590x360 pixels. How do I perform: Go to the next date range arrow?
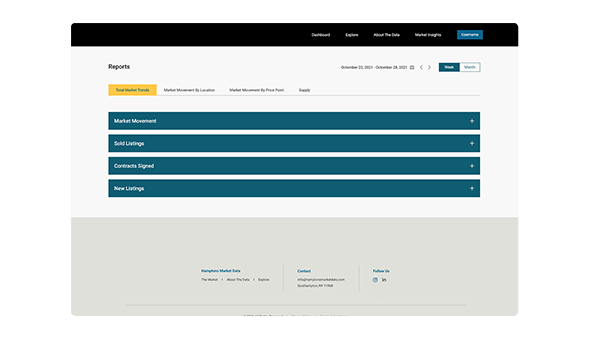tap(429, 67)
